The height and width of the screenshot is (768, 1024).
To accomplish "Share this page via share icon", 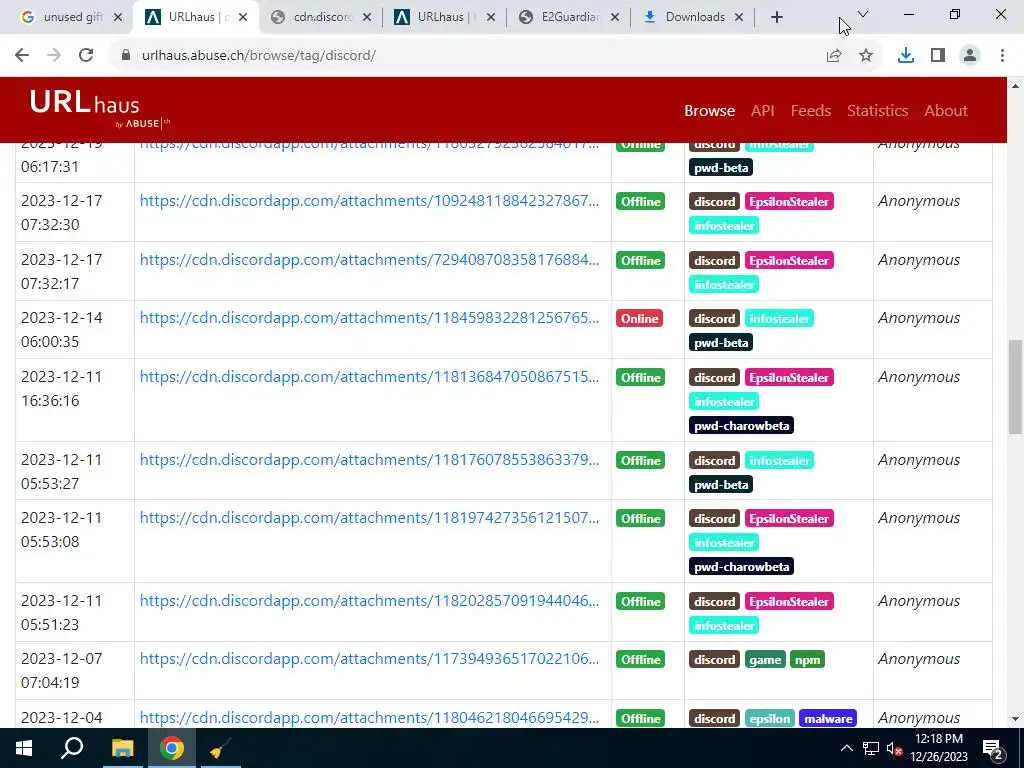I will pyautogui.click(x=834, y=56).
